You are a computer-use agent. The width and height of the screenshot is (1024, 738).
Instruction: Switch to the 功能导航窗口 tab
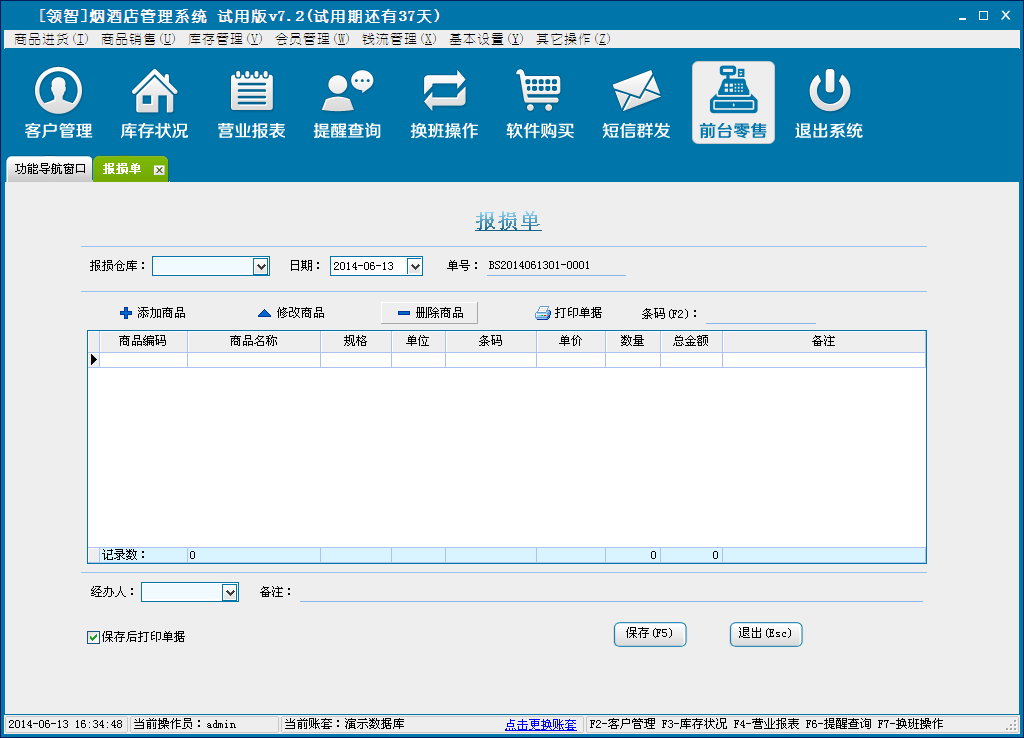50,169
